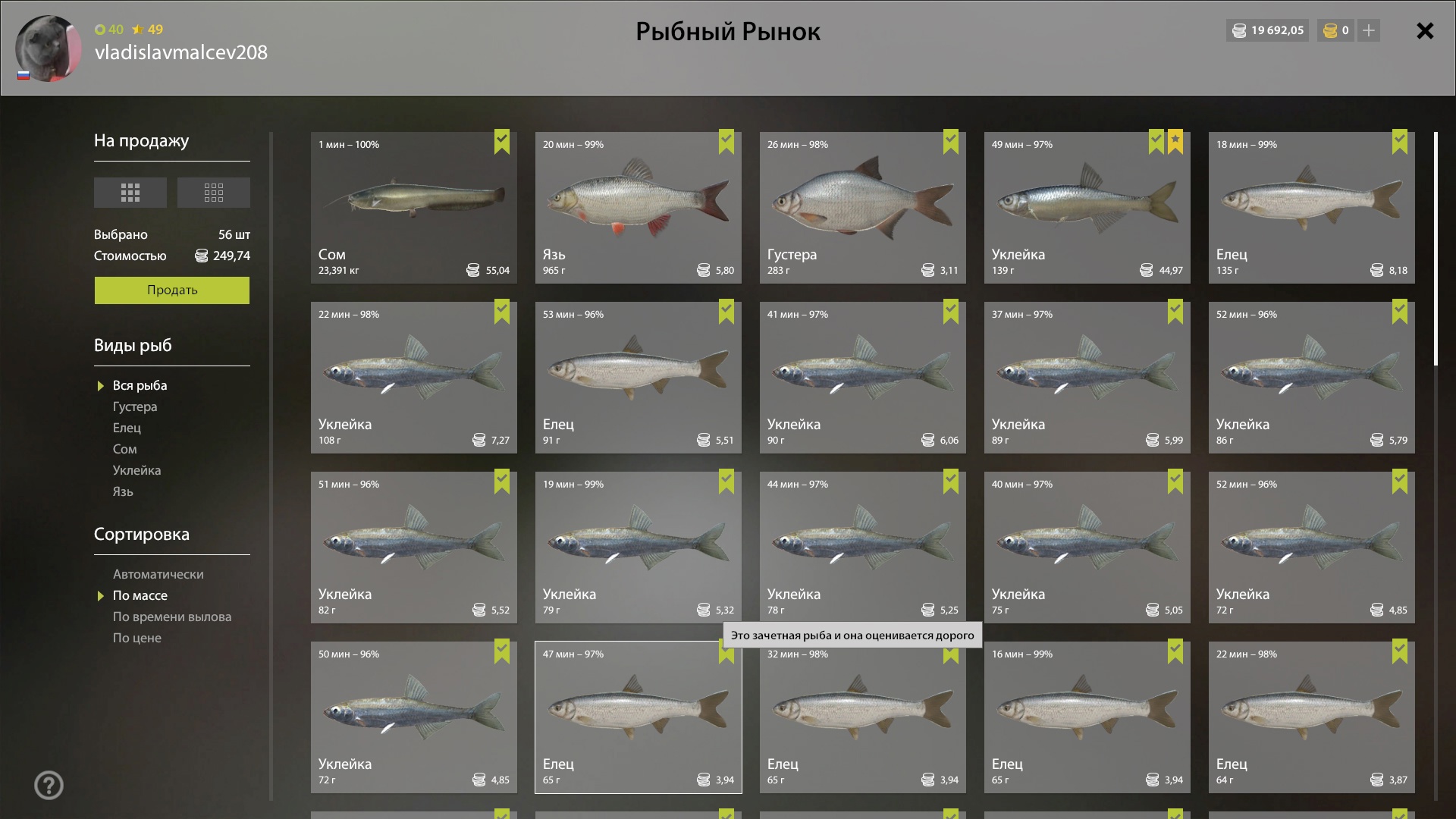Open the help question mark icon
Image resolution: width=1456 pixels, height=819 pixels.
pos(49,785)
